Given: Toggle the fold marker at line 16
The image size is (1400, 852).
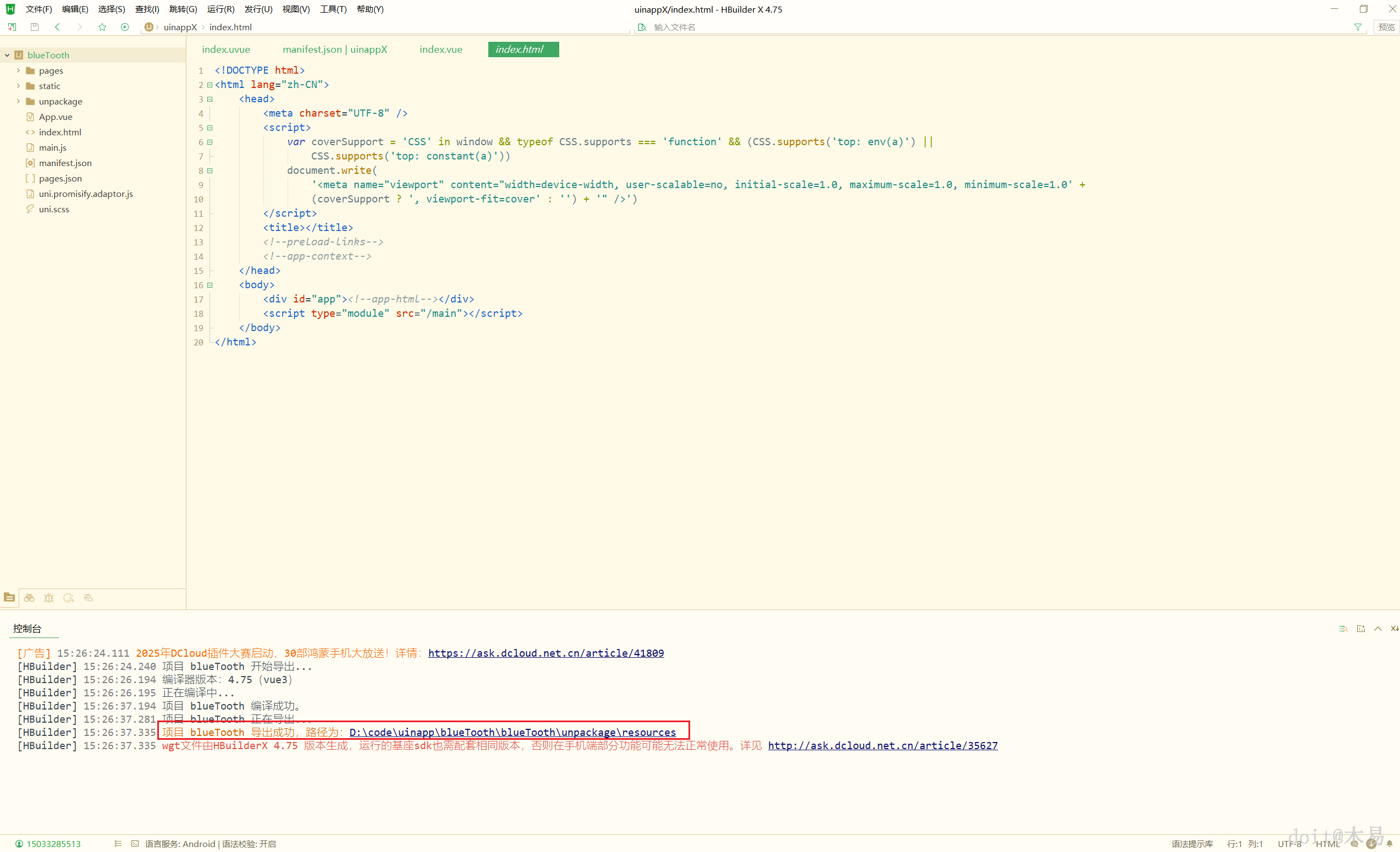Looking at the screenshot, I should pyautogui.click(x=210, y=285).
